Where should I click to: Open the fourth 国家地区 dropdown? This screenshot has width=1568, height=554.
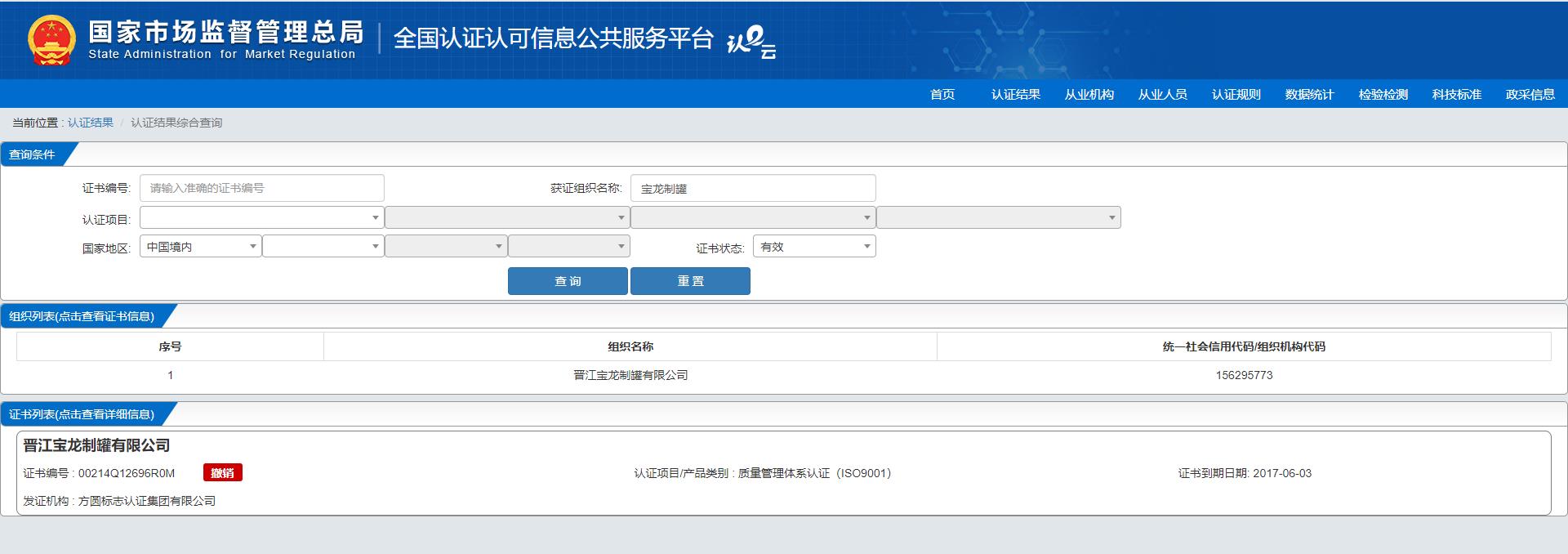(x=569, y=246)
